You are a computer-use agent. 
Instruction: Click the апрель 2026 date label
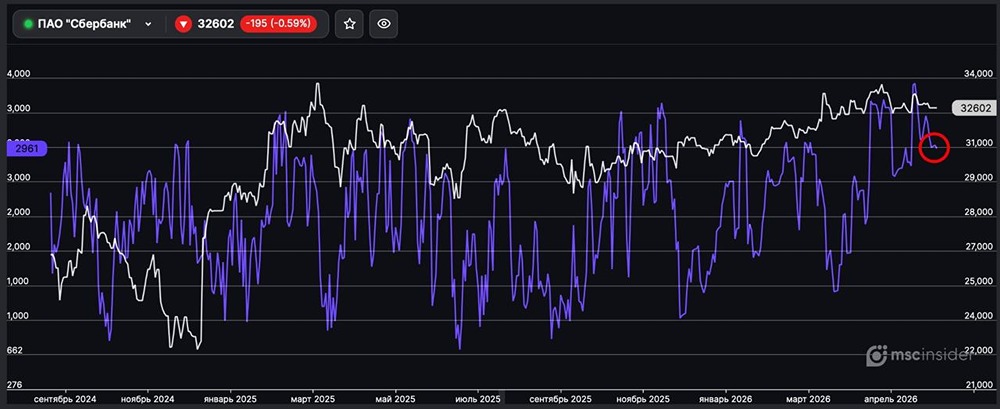(892, 399)
